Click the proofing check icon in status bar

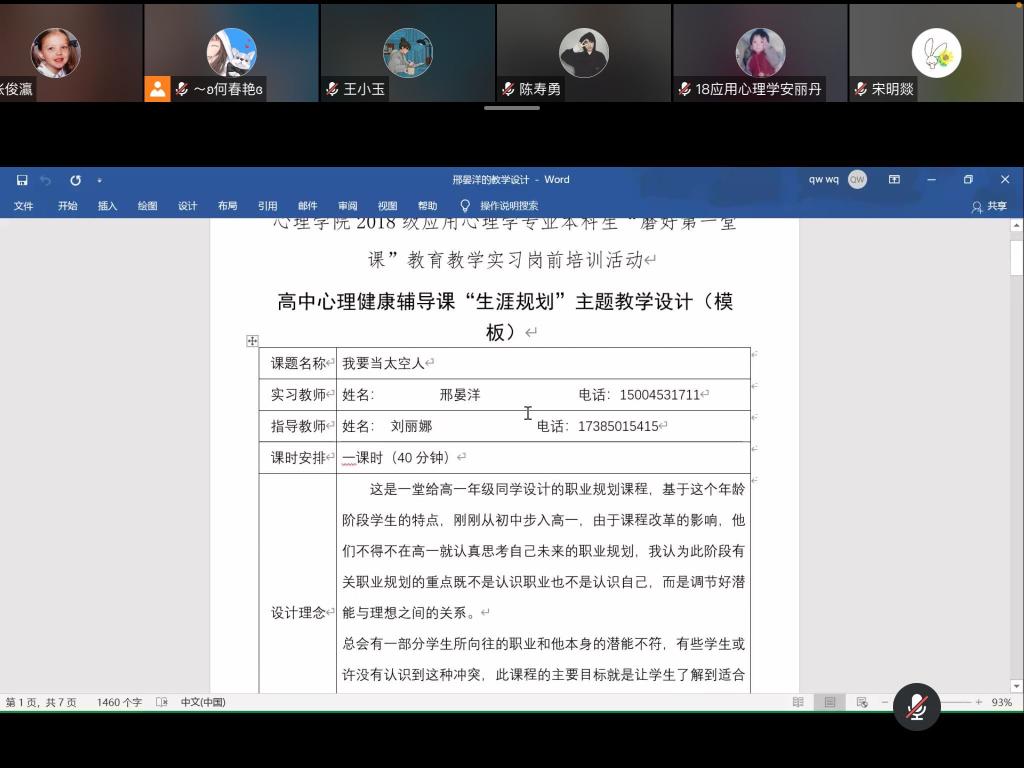click(162, 702)
